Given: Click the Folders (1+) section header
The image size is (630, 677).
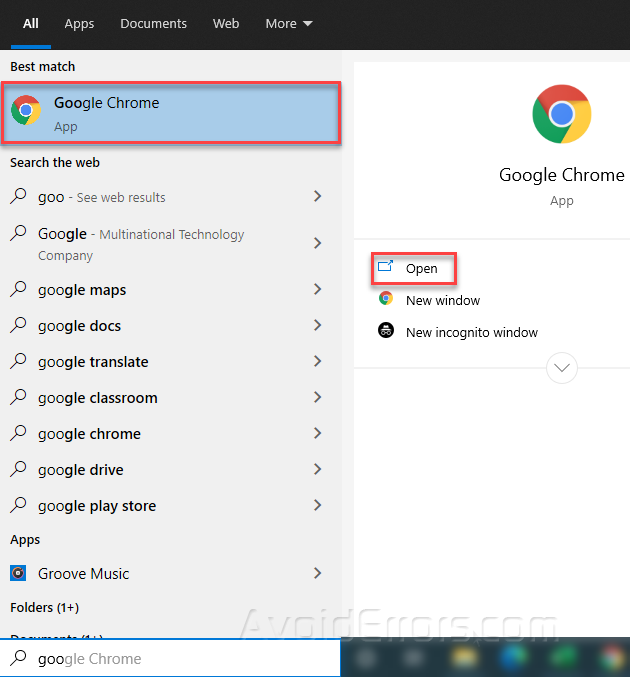Looking at the screenshot, I should click(44, 607).
